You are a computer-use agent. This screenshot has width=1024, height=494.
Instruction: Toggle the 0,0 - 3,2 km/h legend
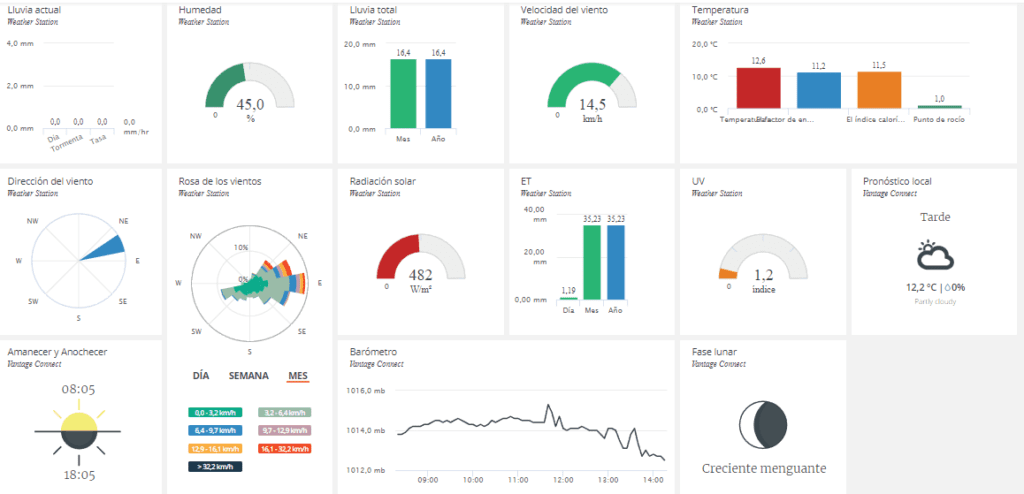point(215,412)
